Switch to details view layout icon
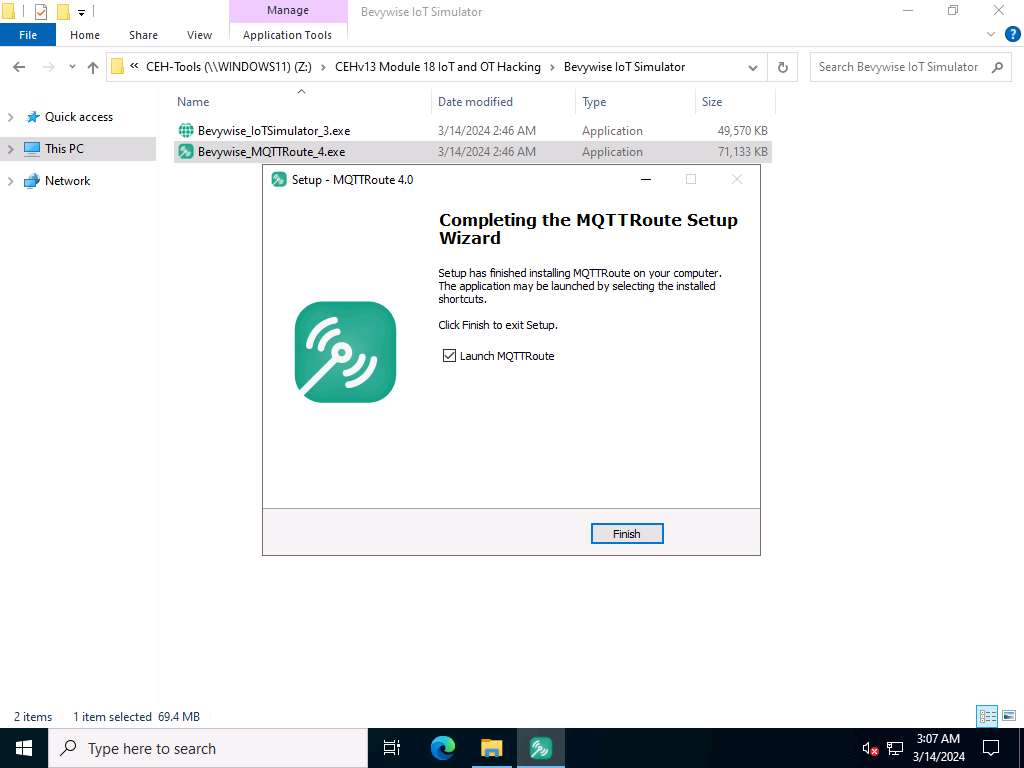The width and height of the screenshot is (1024, 768). coord(987,716)
